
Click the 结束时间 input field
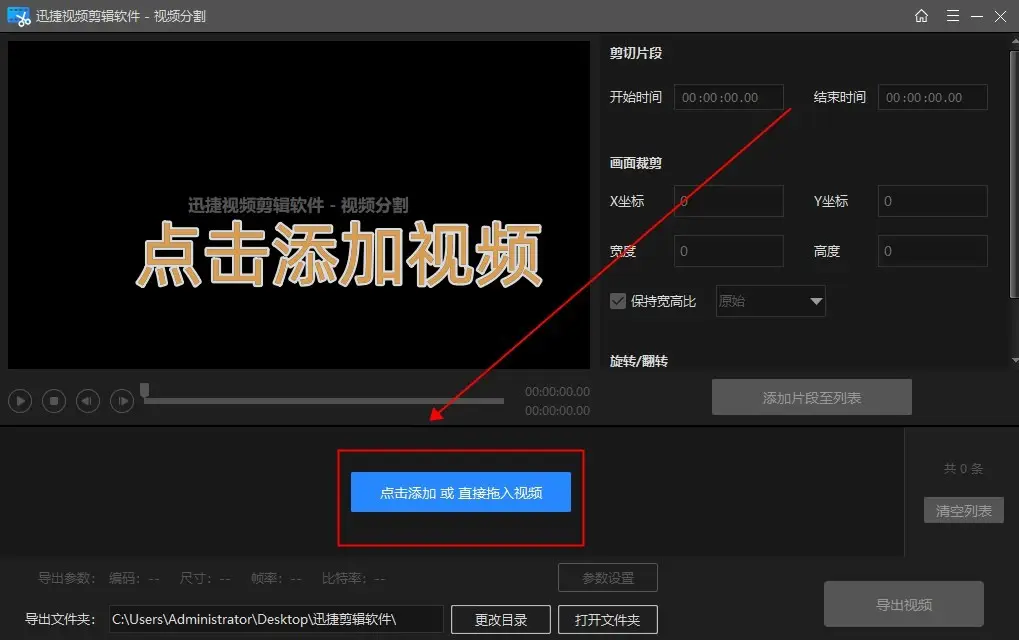[x=932, y=97]
